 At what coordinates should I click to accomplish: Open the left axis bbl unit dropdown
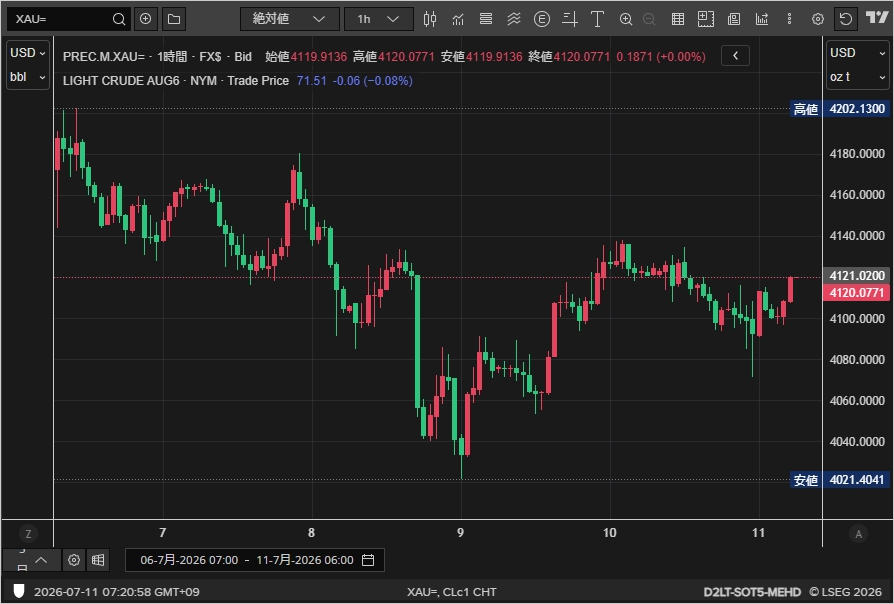coord(27,77)
